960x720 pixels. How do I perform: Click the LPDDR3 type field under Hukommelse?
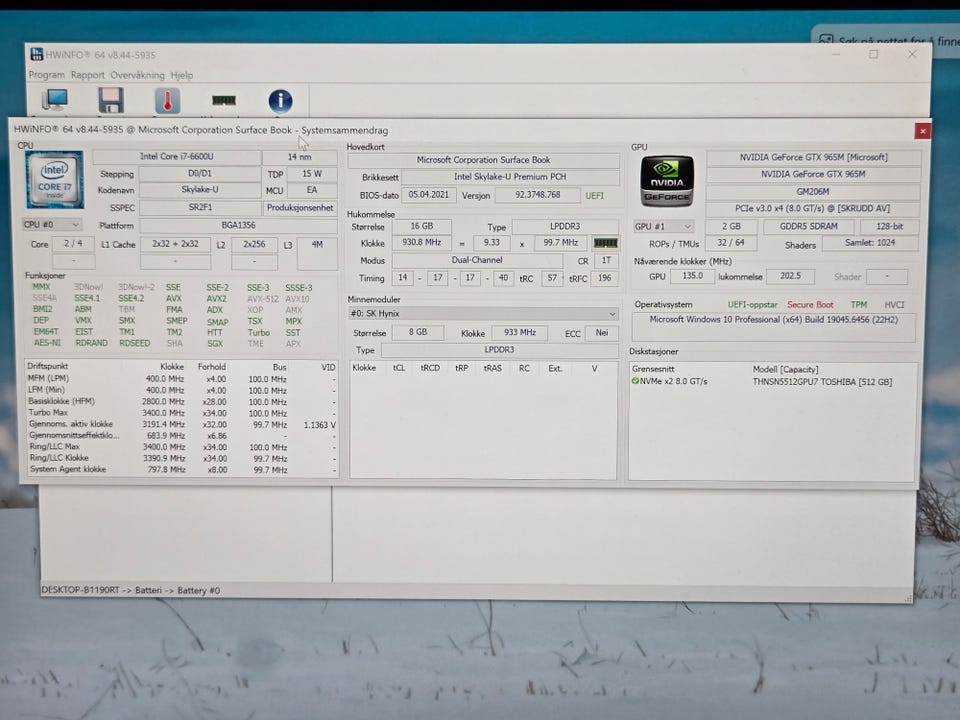click(x=564, y=227)
